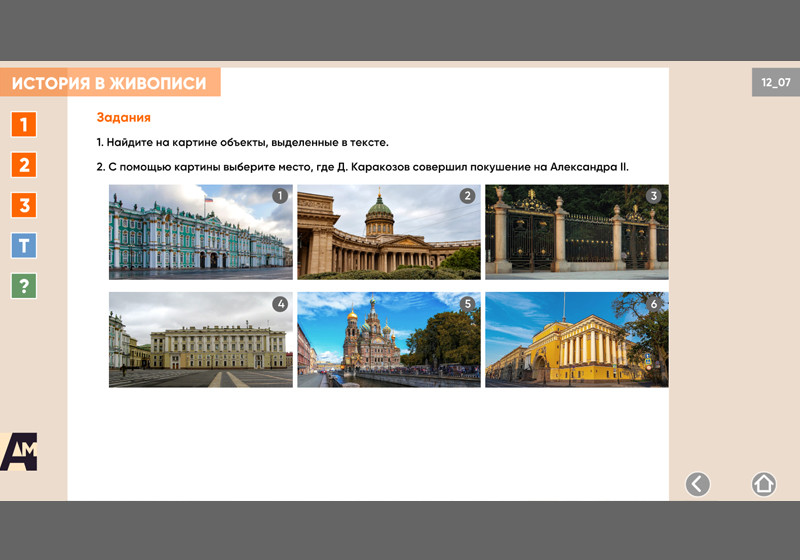Click the 'Задания' heading
The width and height of the screenshot is (800, 560).
point(123,118)
